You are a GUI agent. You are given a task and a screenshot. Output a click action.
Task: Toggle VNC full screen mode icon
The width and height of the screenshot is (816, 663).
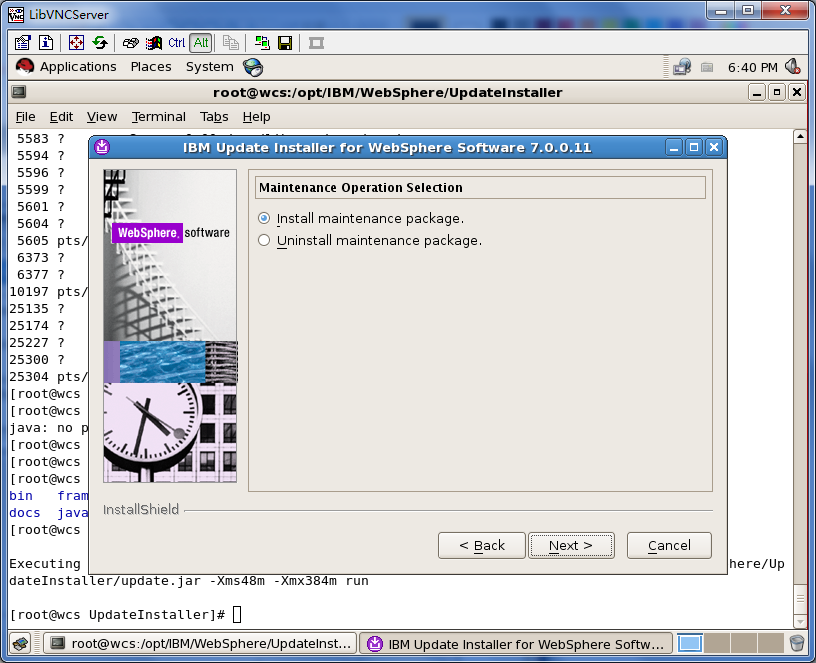[x=76, y=43]
